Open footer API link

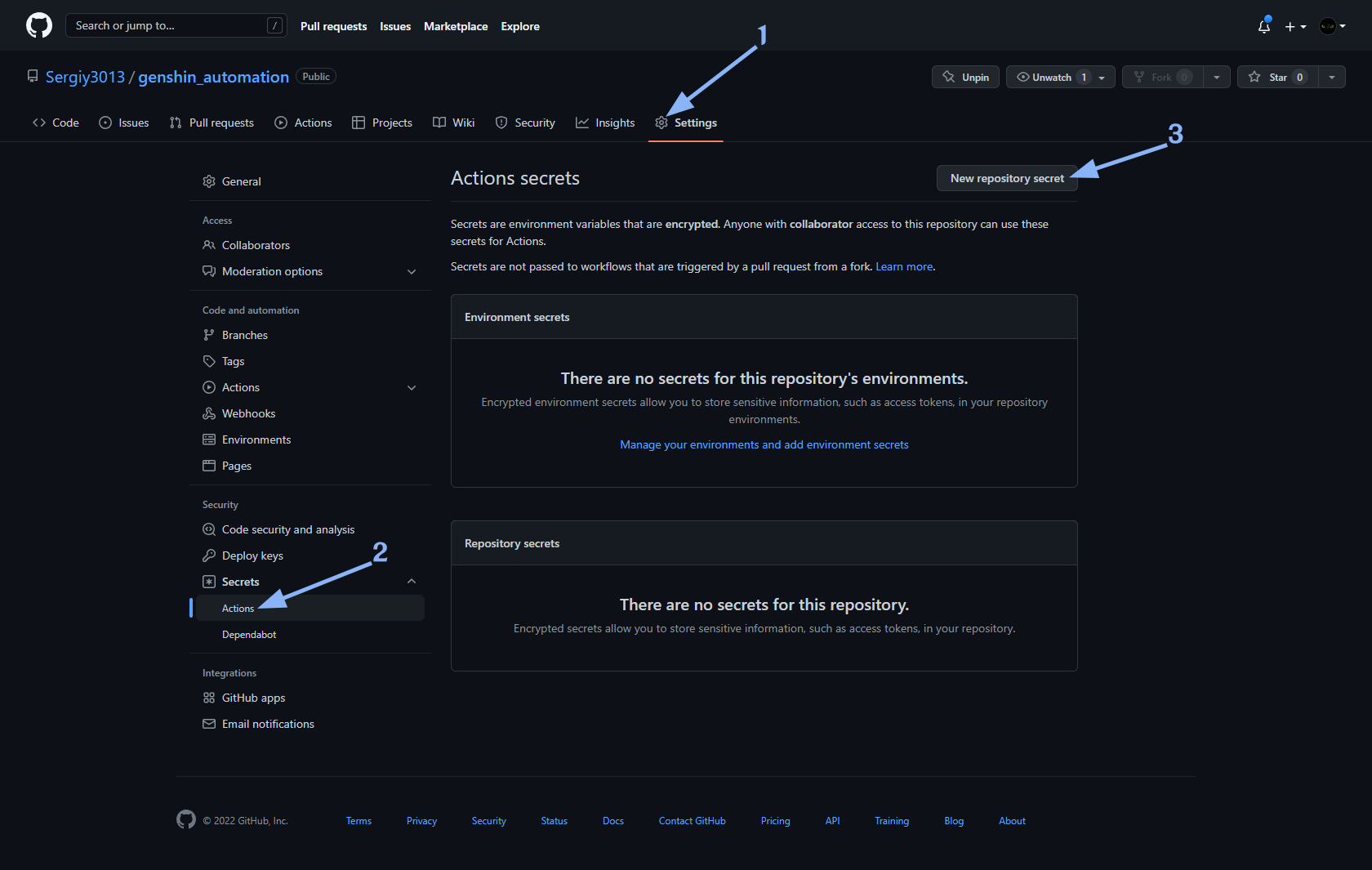[x=832, y=821]
